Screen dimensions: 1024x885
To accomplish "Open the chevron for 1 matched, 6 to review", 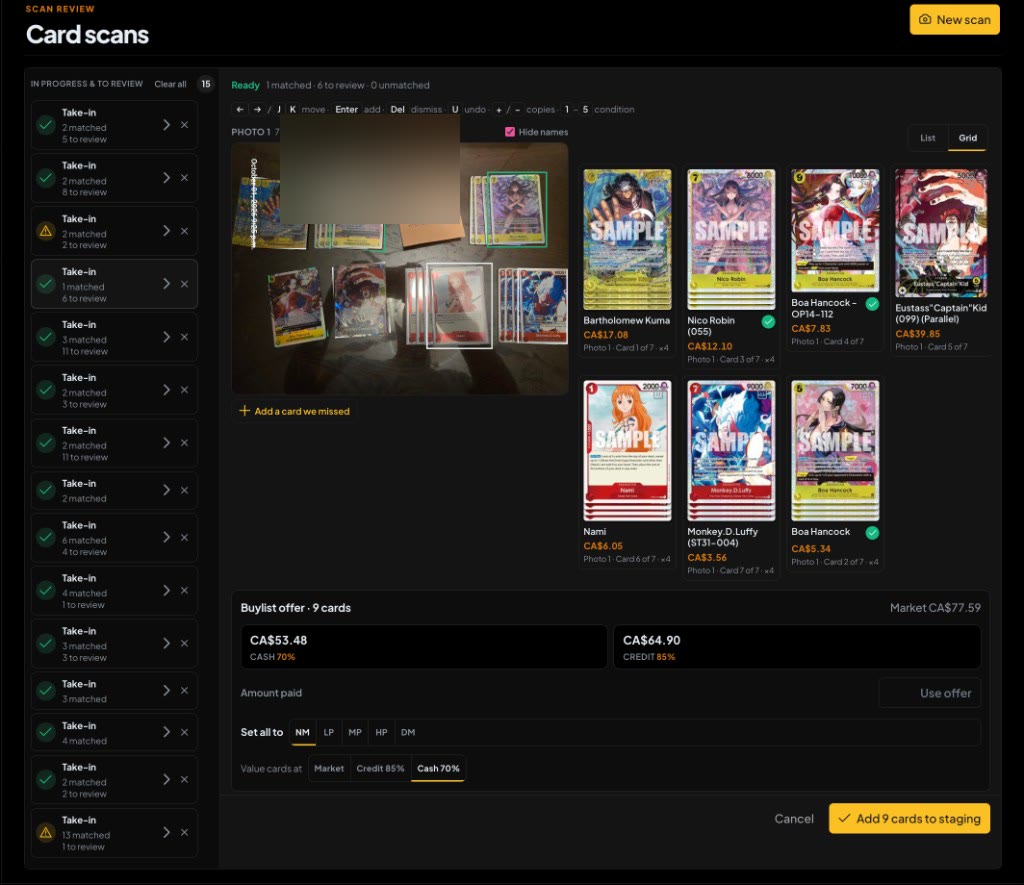I will [167, 284].
